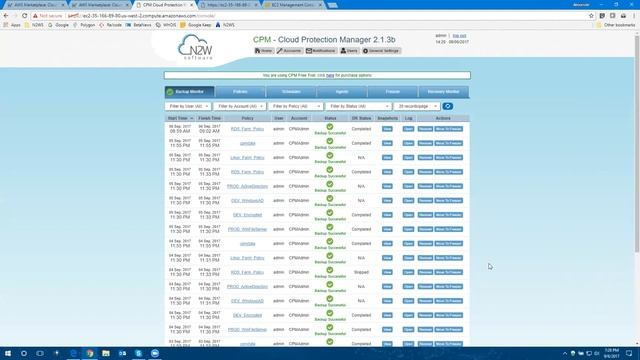Viewport: 640px width, 360px height.
Task: View snapshots for the 05 Sep Linux_Farm_Policy backup
Action: pyautogui.click(x=387, y=158)
